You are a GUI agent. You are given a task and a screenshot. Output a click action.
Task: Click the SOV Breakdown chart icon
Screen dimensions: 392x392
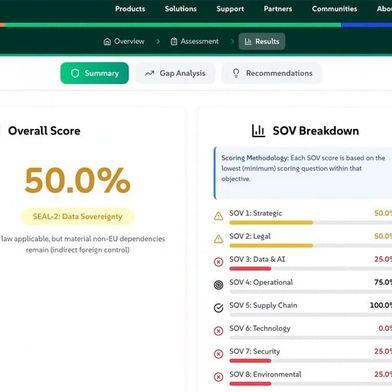coord(258,131)
